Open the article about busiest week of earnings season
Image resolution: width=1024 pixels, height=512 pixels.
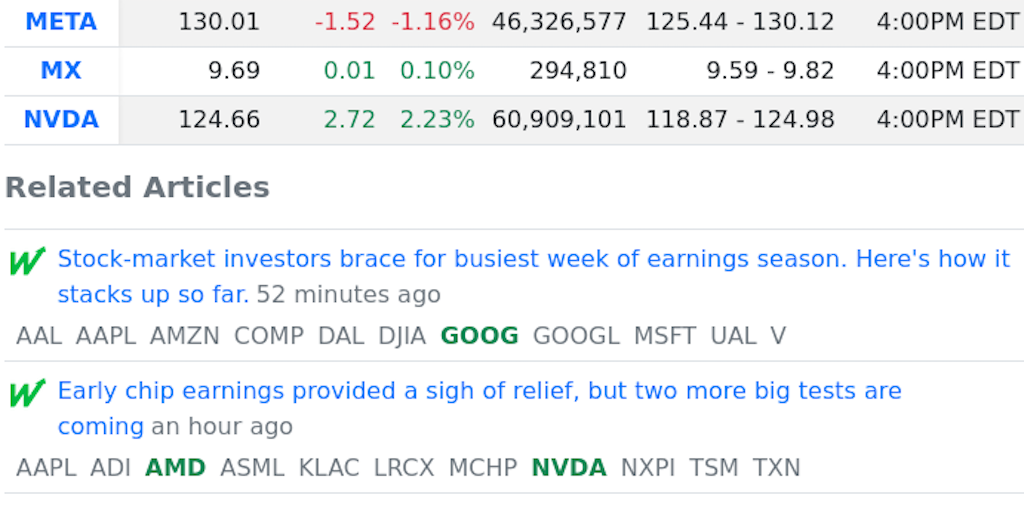(533, 260)
